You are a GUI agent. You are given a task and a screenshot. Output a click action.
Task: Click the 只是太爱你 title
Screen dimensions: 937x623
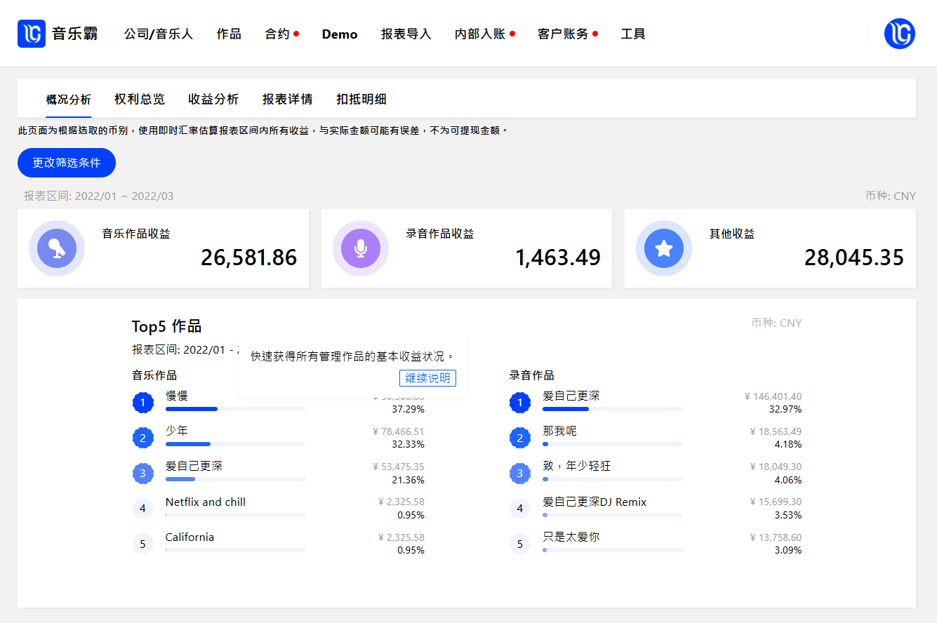571,537
